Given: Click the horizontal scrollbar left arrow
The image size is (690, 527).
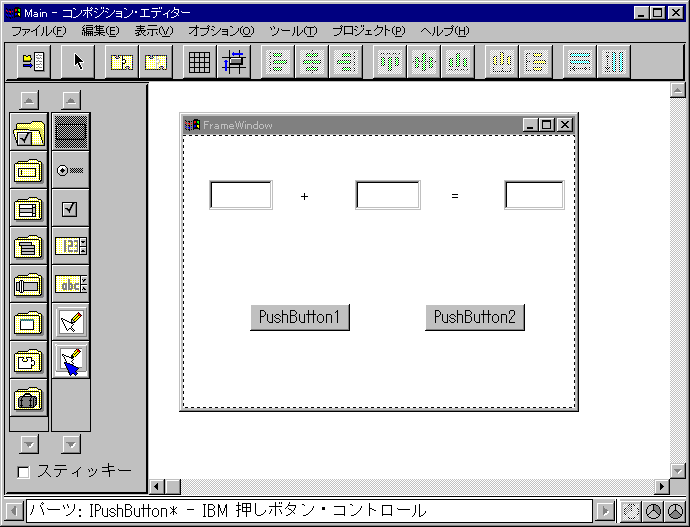Looking at the screenshot, I should point(157,487).
